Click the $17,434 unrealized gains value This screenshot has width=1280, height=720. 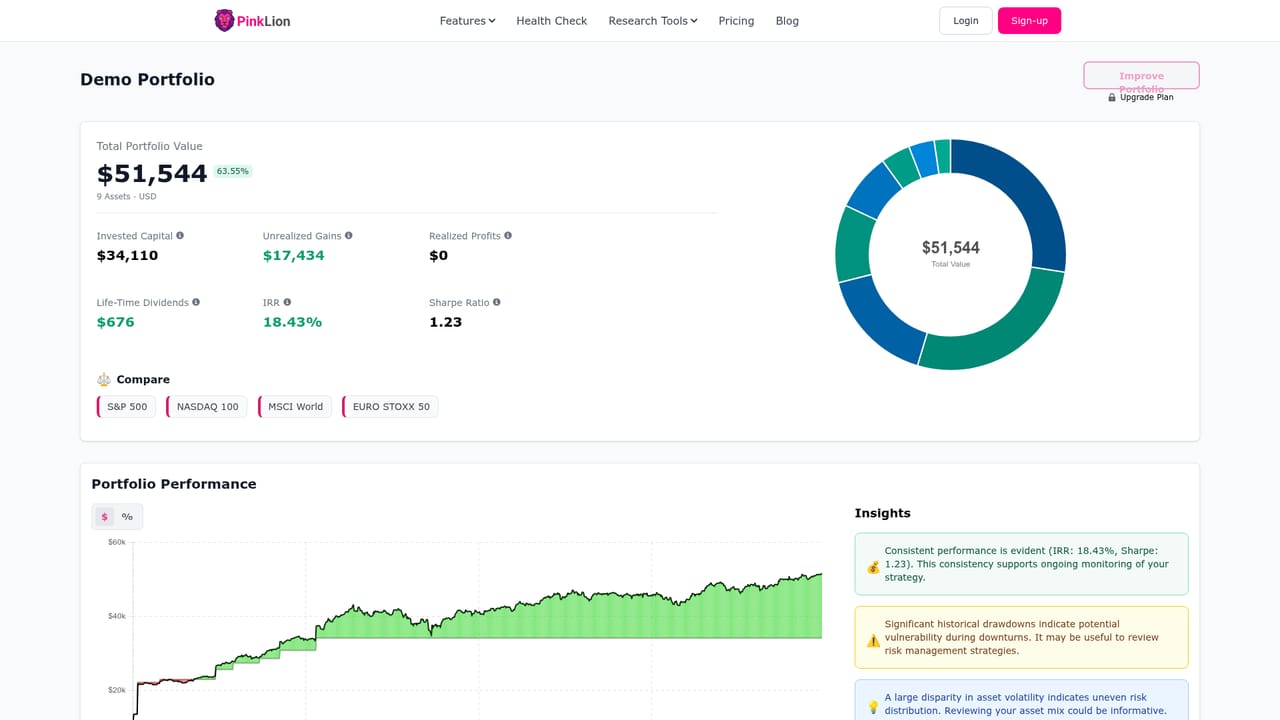[x=293, y=255]
